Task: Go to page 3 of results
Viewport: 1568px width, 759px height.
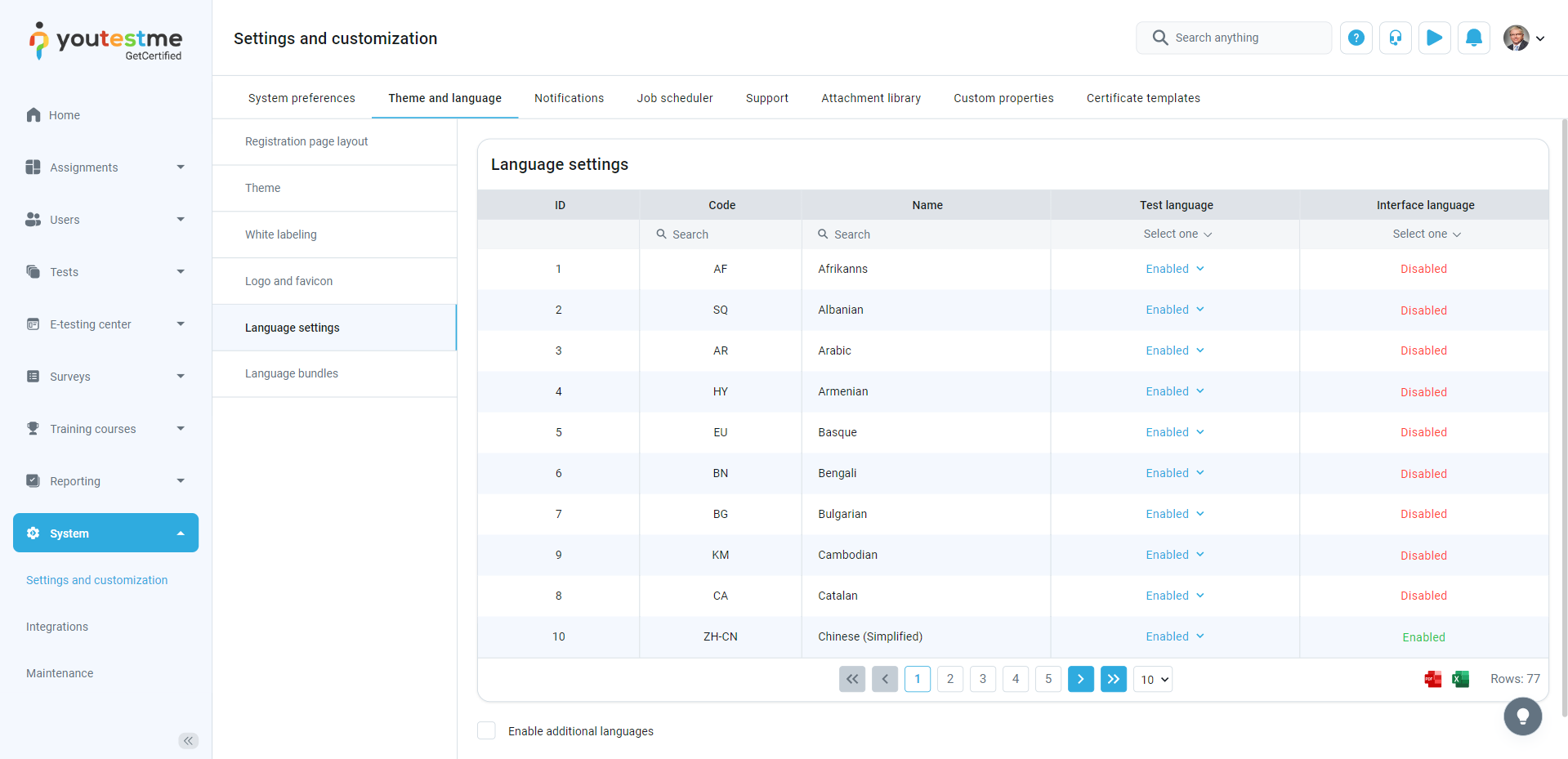Action: [982, 679]
